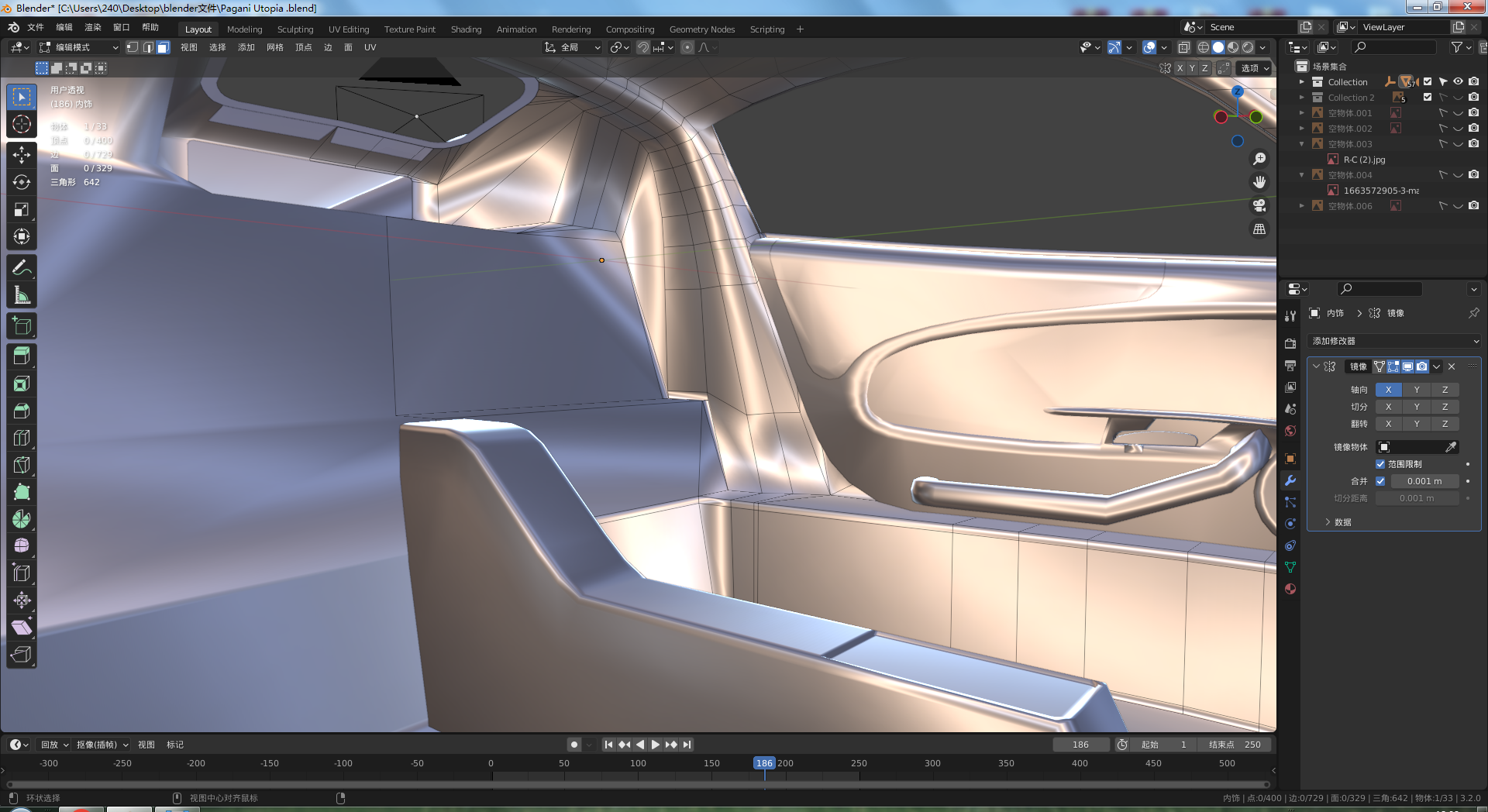Image resolution: width=1488 pixels, height=812 pixels.
Task: Switch to wireframe viewport shading
Action: coord(1204,47)
